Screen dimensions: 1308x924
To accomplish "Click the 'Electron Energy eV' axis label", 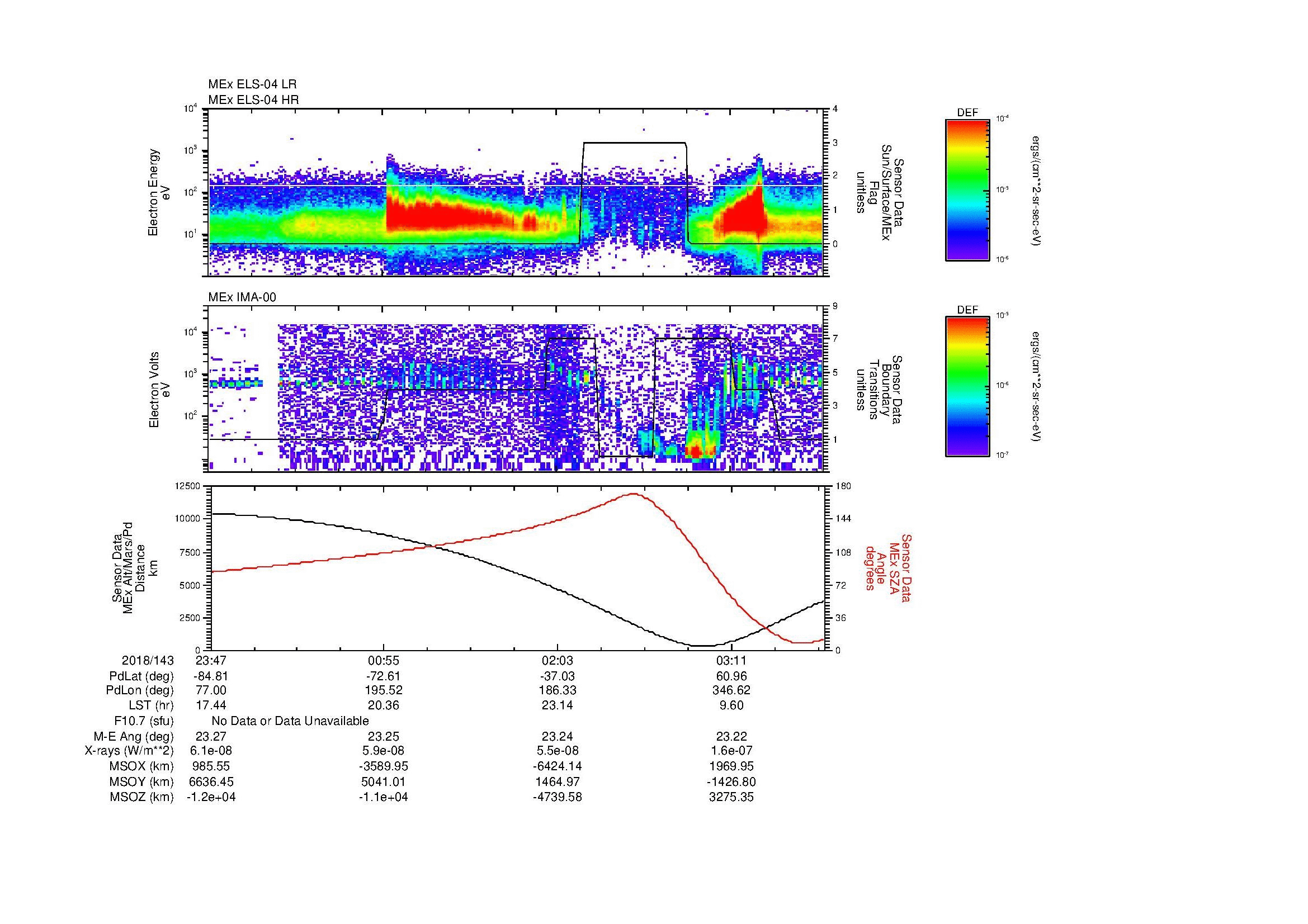I will tap(159, 192).
